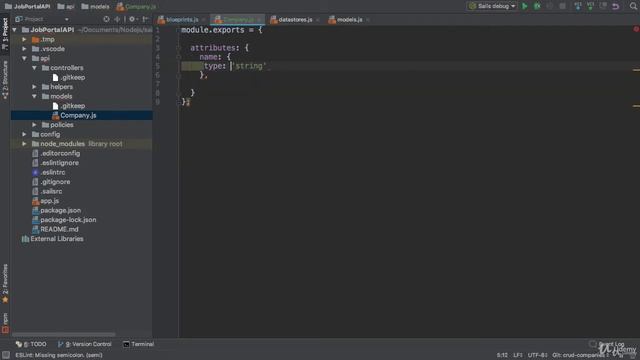Viewport: 640px width, 360px height.
Task: Click the Hide Project panel icon
Action: click(x=145, y=19)
